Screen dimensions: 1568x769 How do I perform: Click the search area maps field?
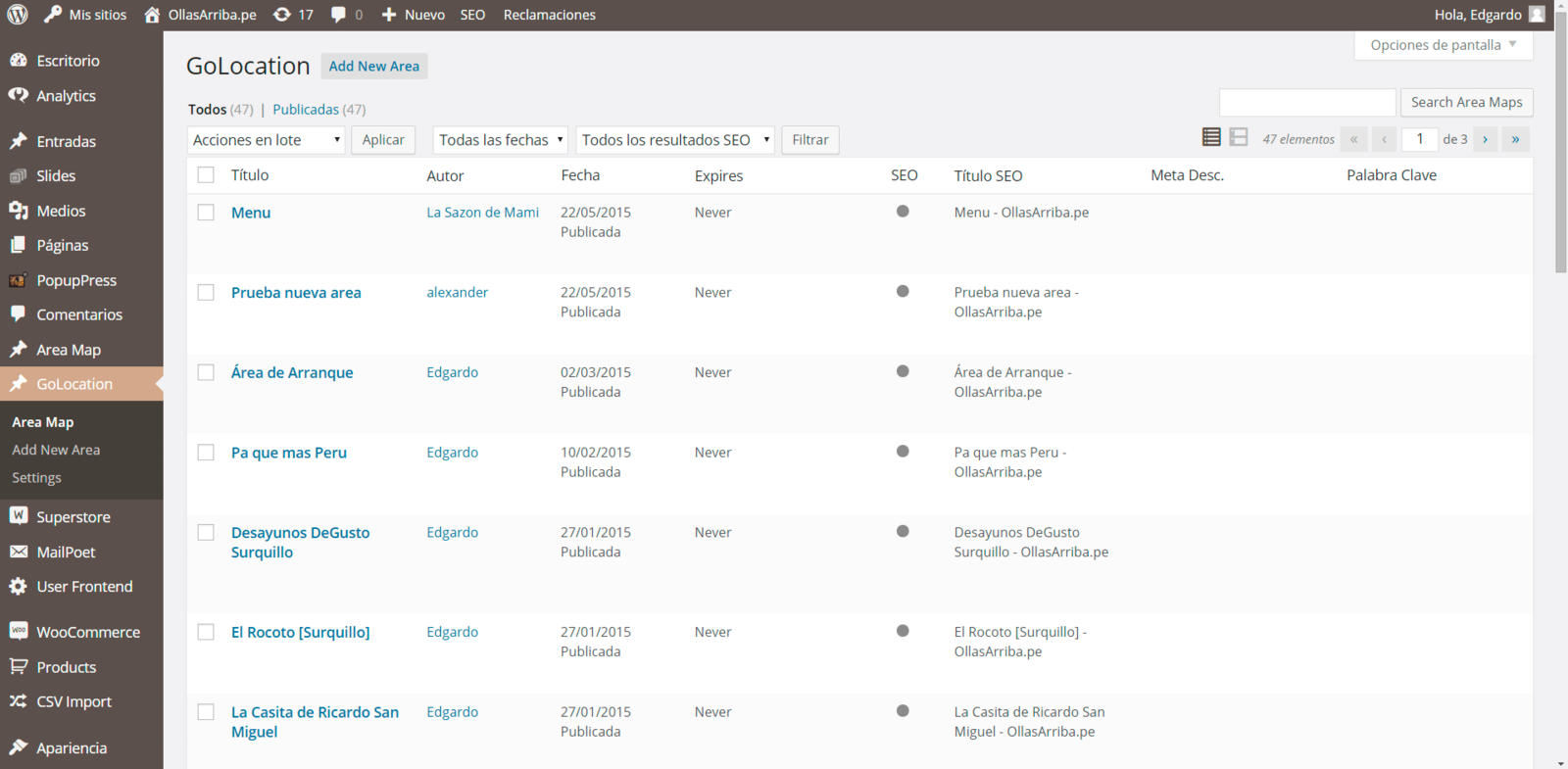click(x=1307, y=102)
